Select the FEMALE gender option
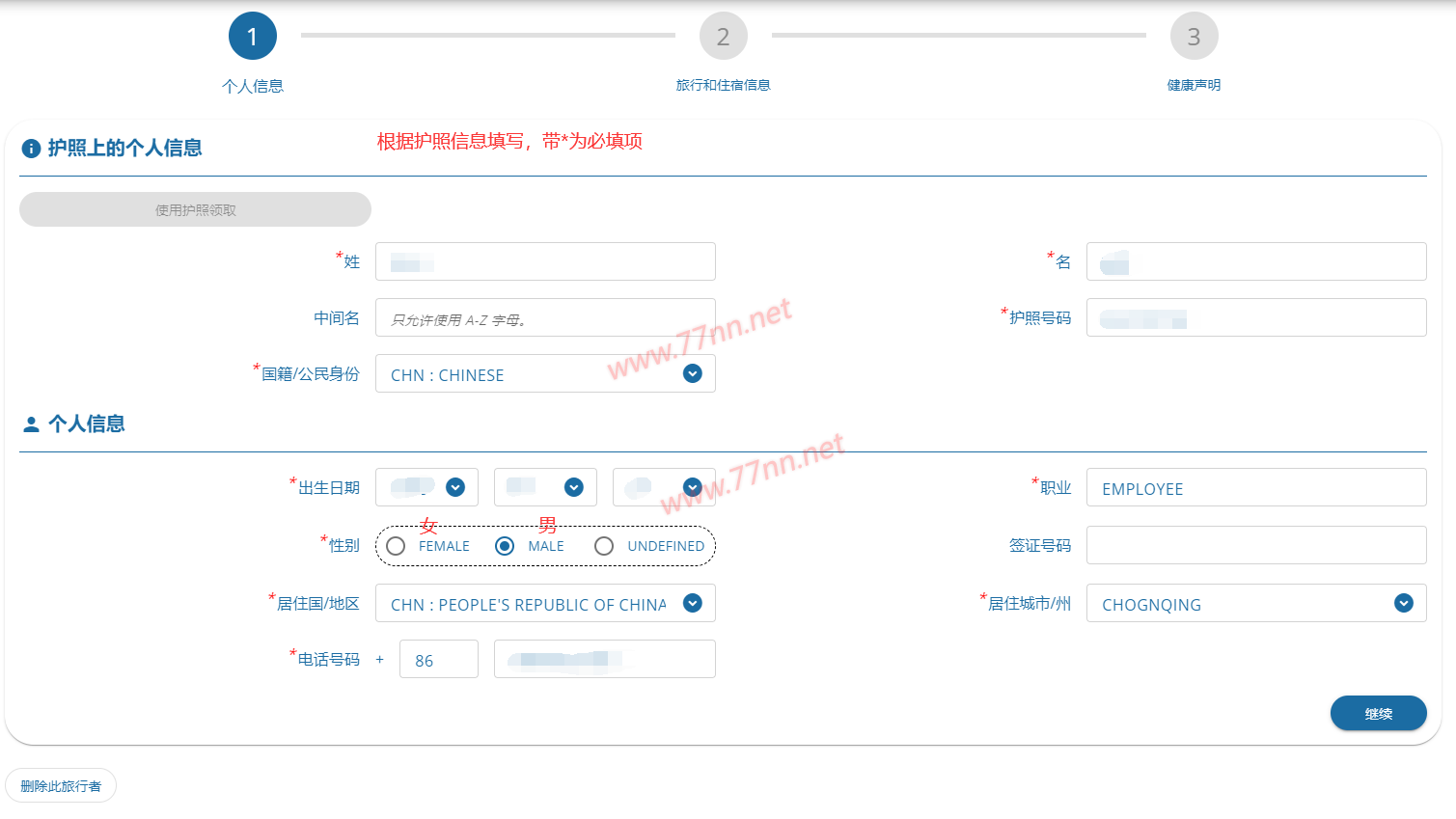Viewport: 1456px width, 819px height. click(x=396, y=545)
